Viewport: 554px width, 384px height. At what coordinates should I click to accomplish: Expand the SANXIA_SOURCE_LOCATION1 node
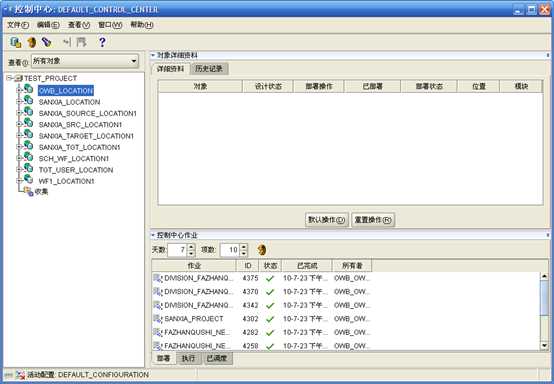pyautogui.click(x=19, y=113)
